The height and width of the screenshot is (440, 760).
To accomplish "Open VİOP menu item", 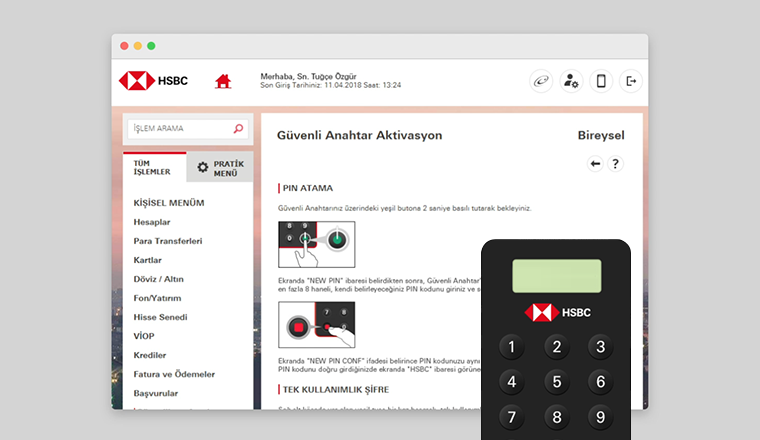I will (143, 336).
